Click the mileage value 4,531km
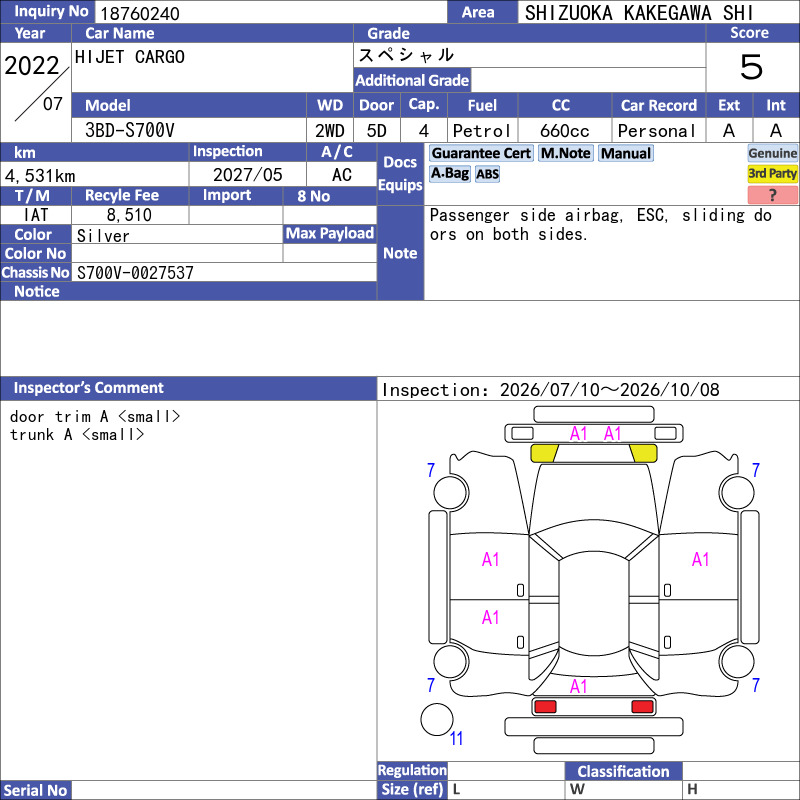The height and width of the screenshot is (800, 800). click(40, 176)
